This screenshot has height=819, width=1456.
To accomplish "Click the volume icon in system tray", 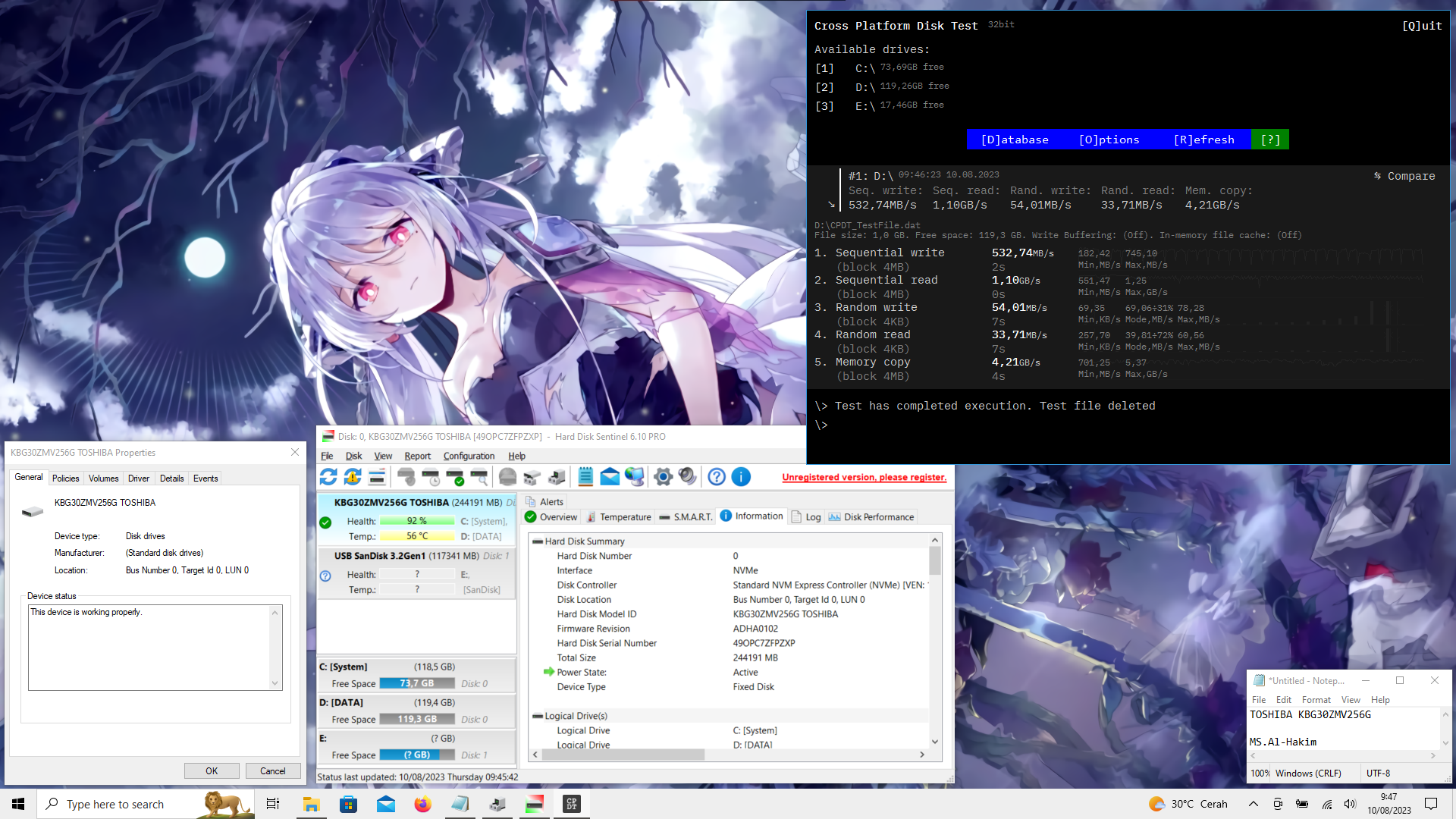I will coord(1350,804).
